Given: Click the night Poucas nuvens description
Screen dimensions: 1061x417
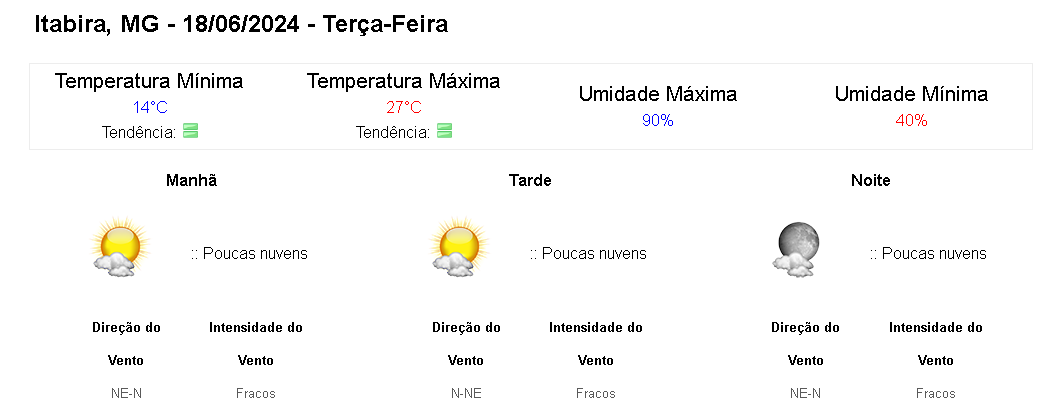Looking at the screenshot, I should click(928, 254).
